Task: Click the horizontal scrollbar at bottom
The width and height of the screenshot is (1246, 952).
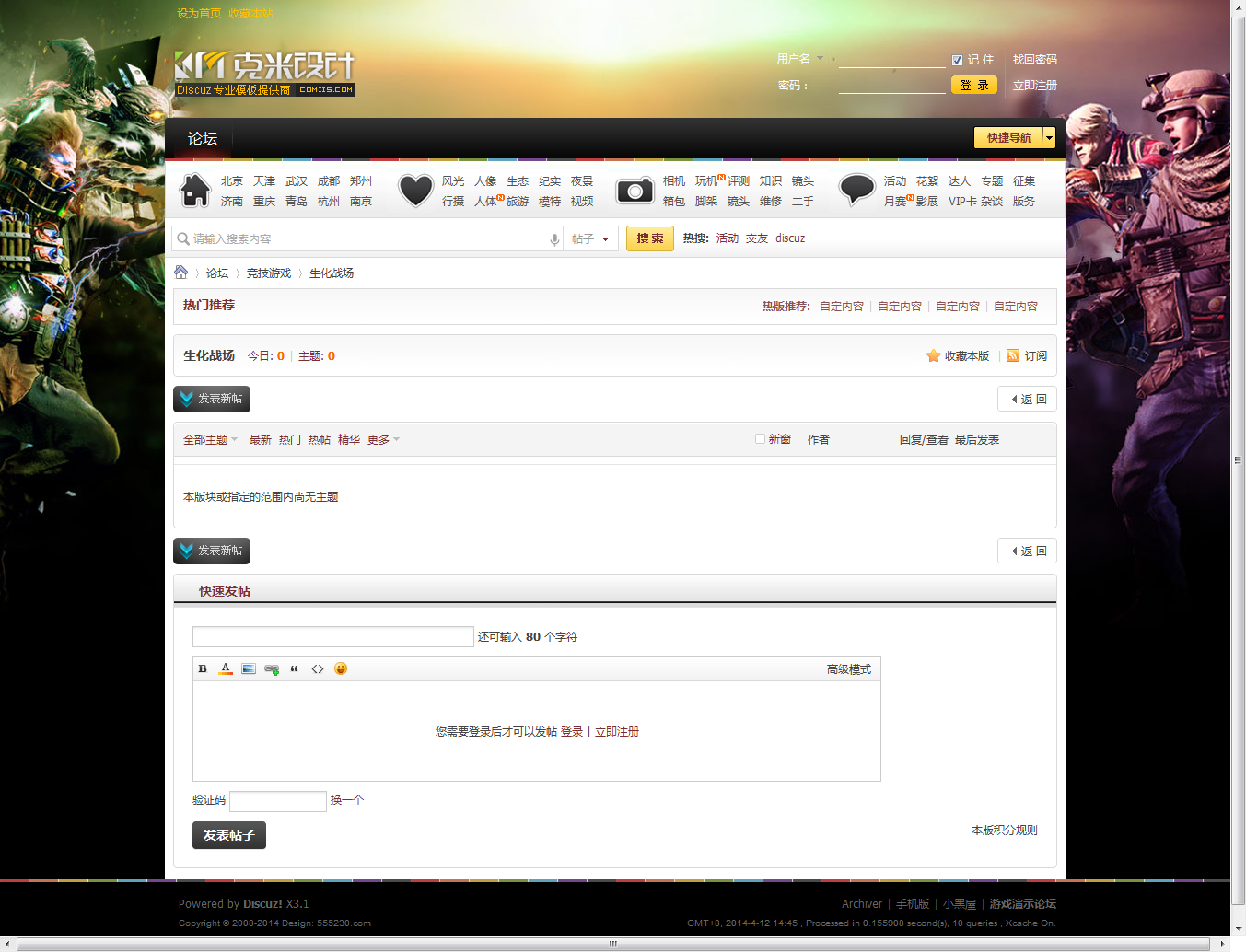Action: coord(612,944)
